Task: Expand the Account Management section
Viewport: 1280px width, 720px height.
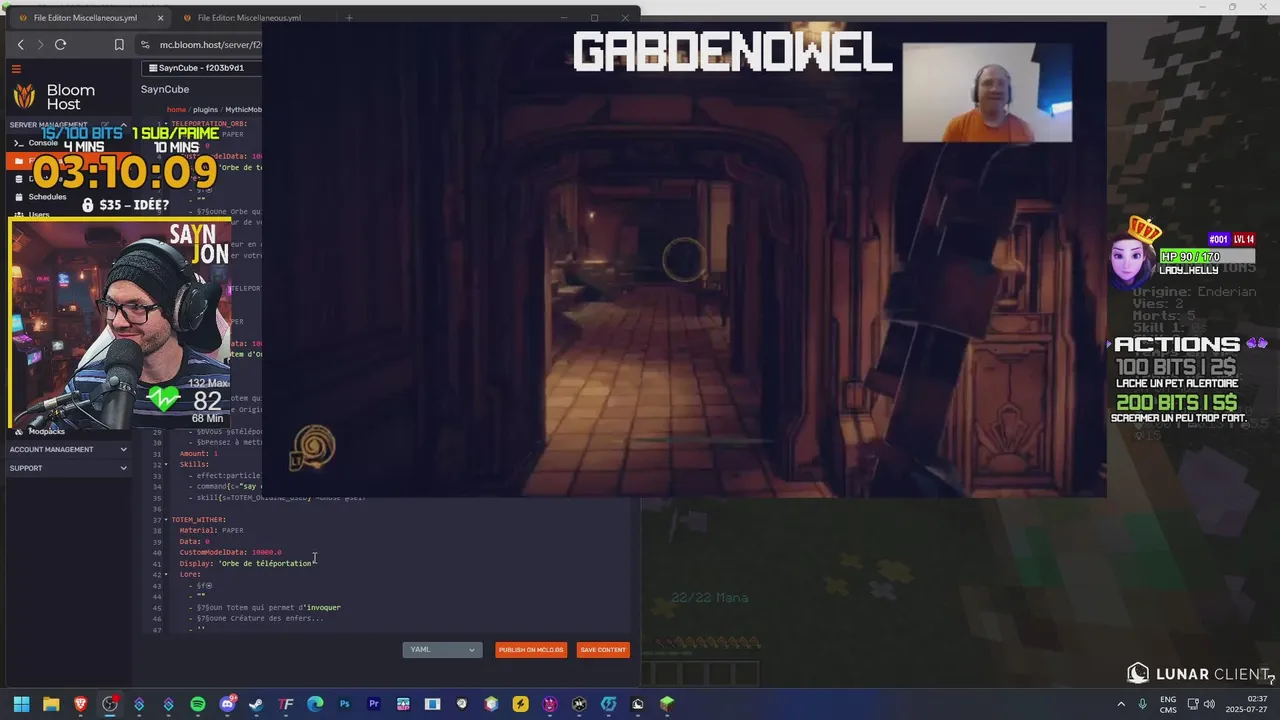Action: 124,449
